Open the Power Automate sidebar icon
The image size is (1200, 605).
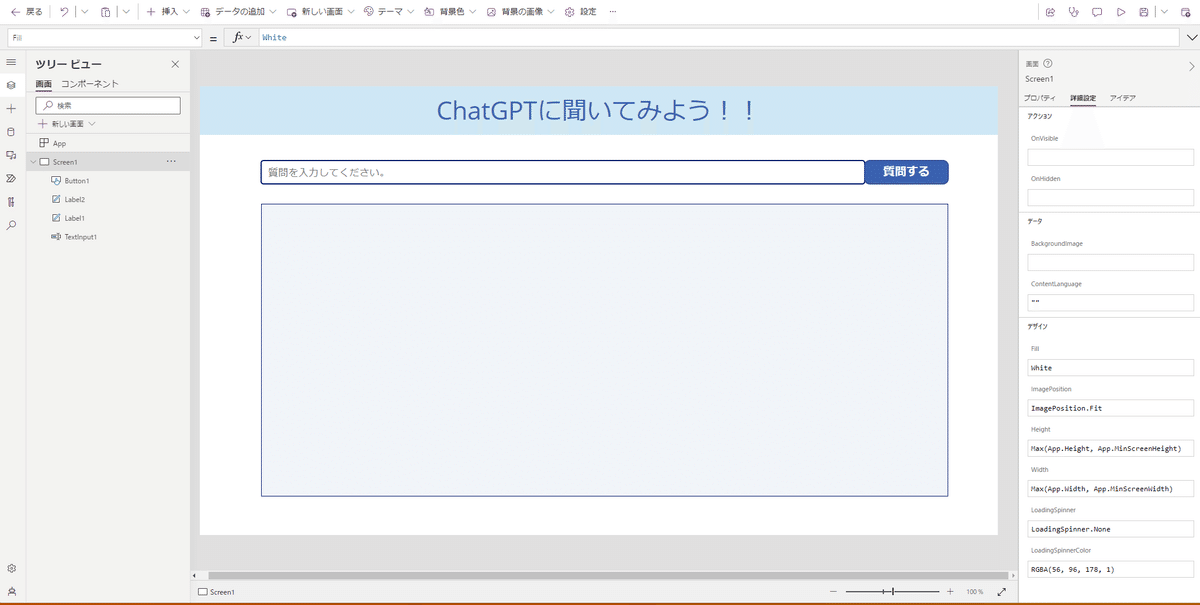[11, 178]
